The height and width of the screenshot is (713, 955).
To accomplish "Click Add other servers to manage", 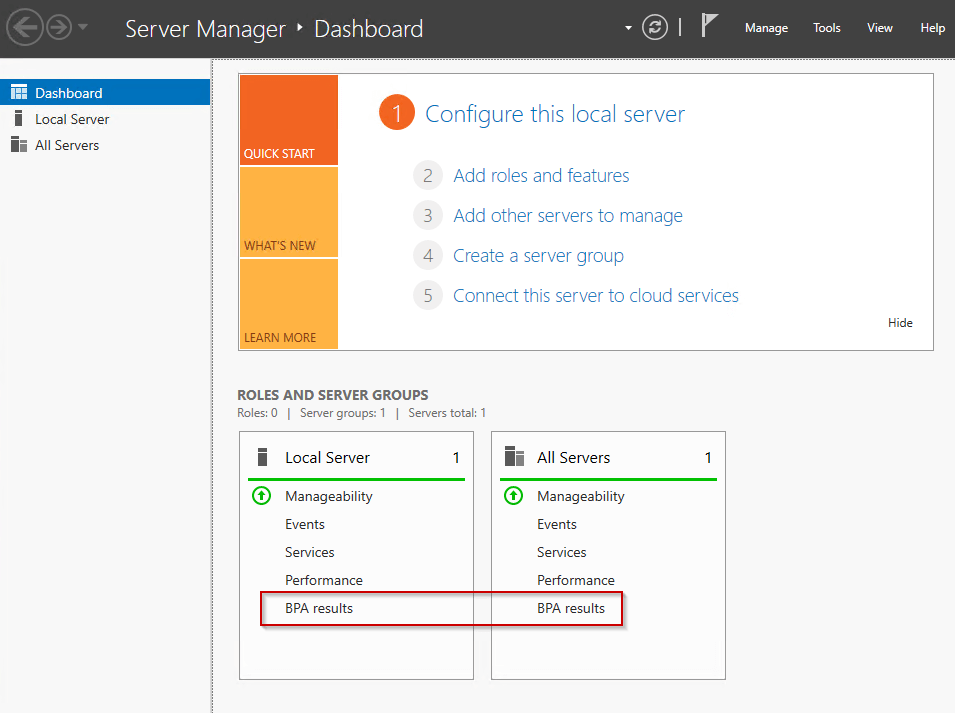I will point(568,216).
